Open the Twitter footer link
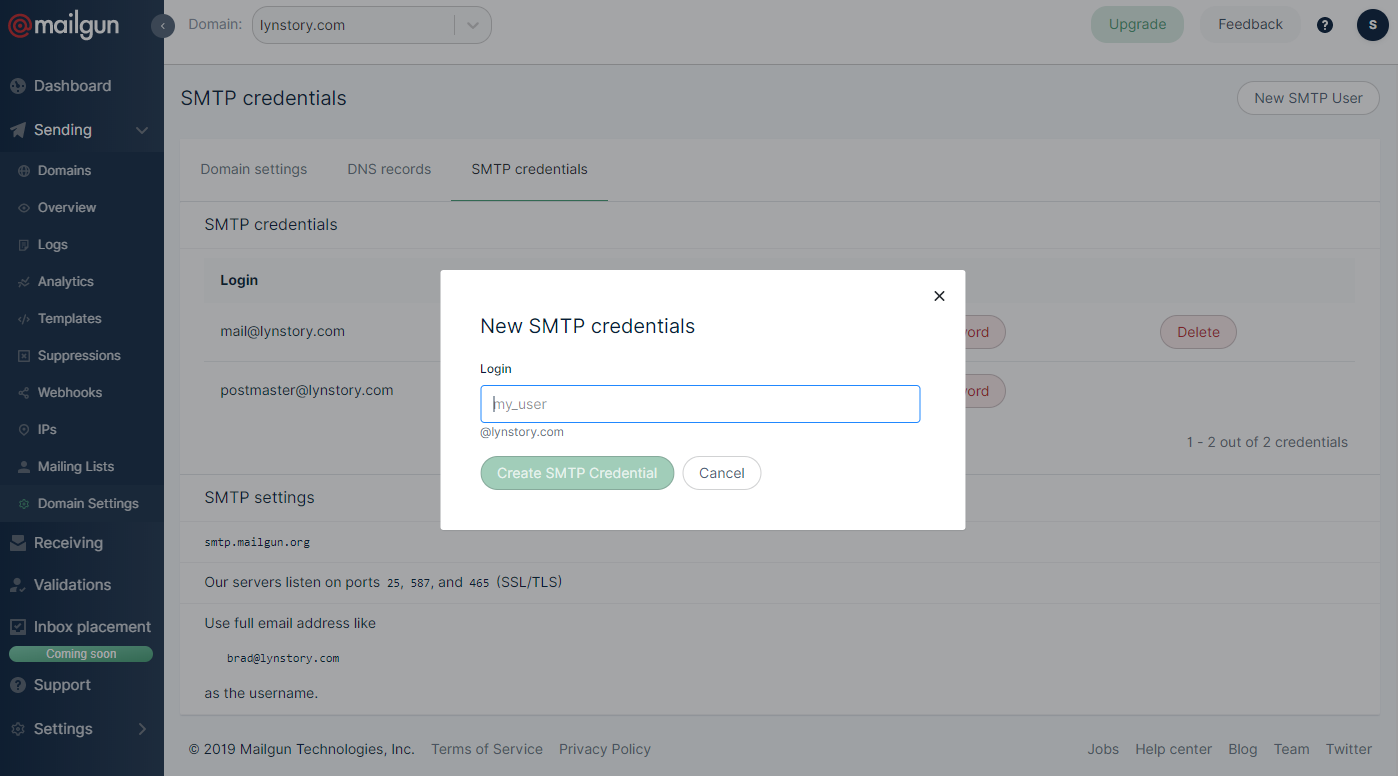This screenshot has width=1398, height=776. (x=1349, y=749)
